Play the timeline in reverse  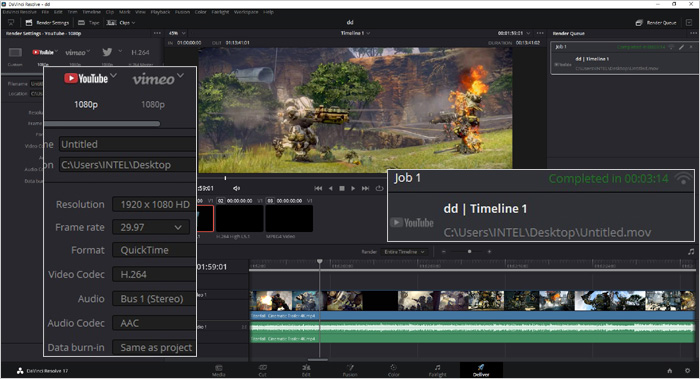[x=330, y=188]
